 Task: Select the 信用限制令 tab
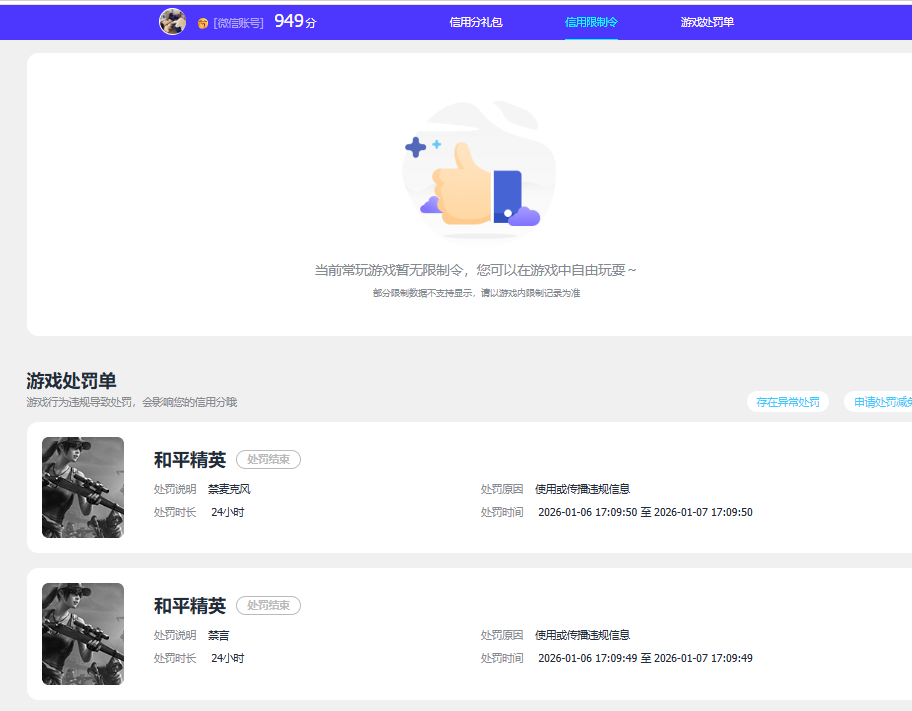(x=591, y=22)
